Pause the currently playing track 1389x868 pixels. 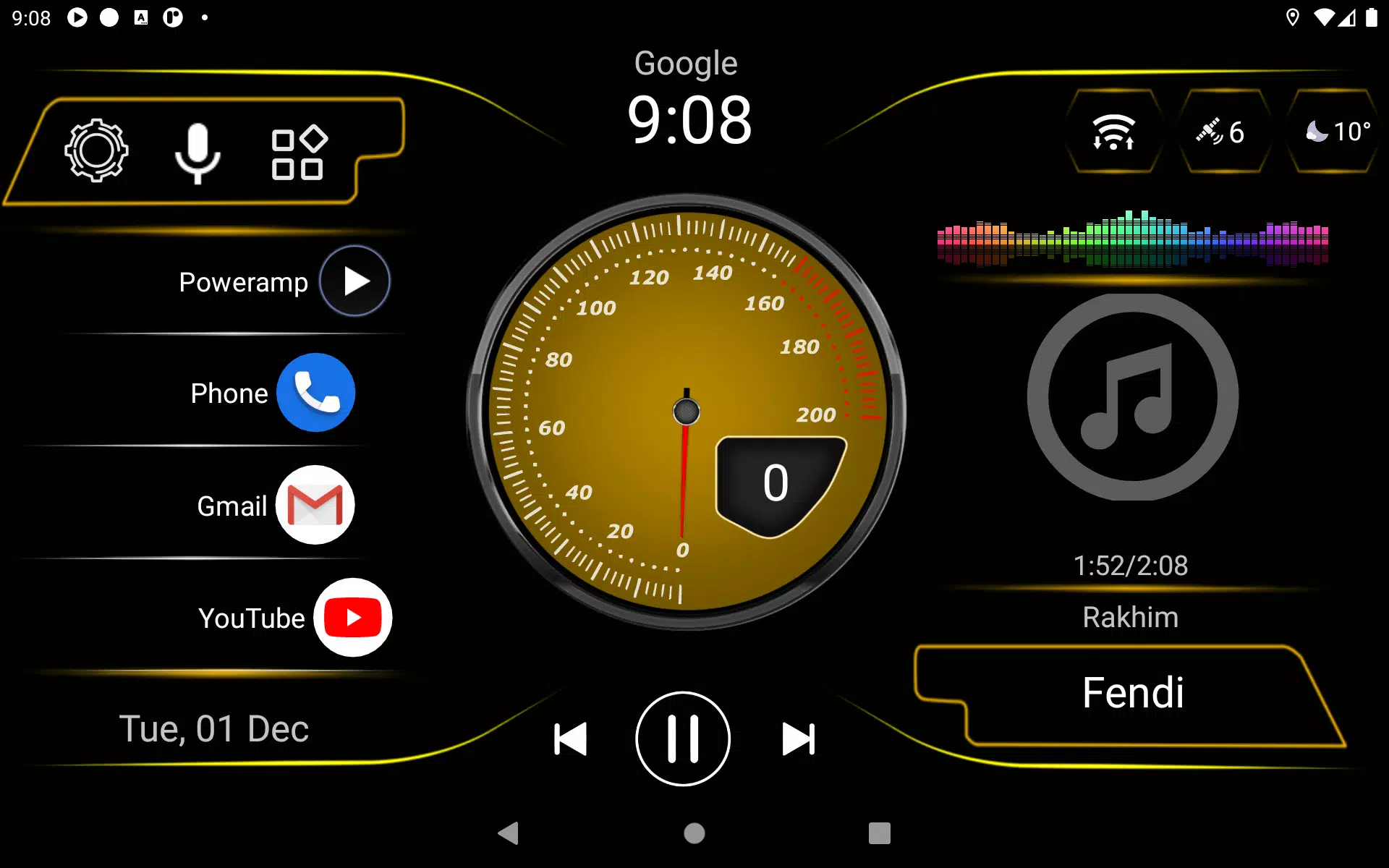(682, 738)
